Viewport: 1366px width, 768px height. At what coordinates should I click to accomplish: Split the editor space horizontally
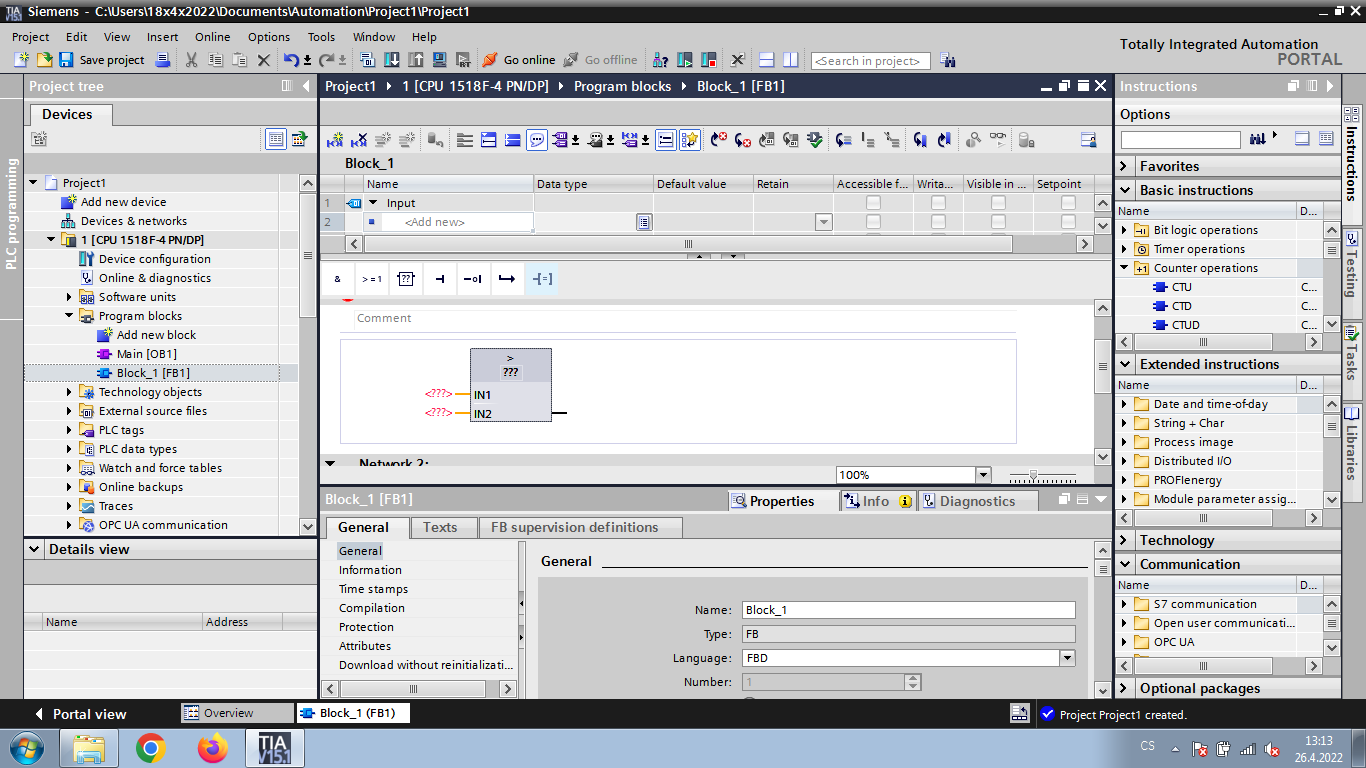767,60
